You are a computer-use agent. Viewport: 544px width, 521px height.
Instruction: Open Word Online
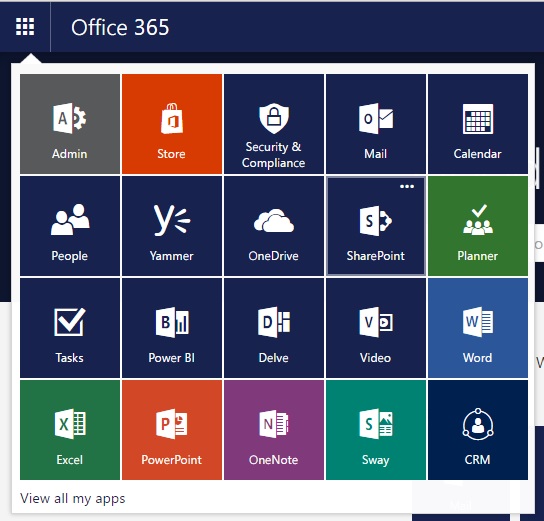click(x=478, y=328)
